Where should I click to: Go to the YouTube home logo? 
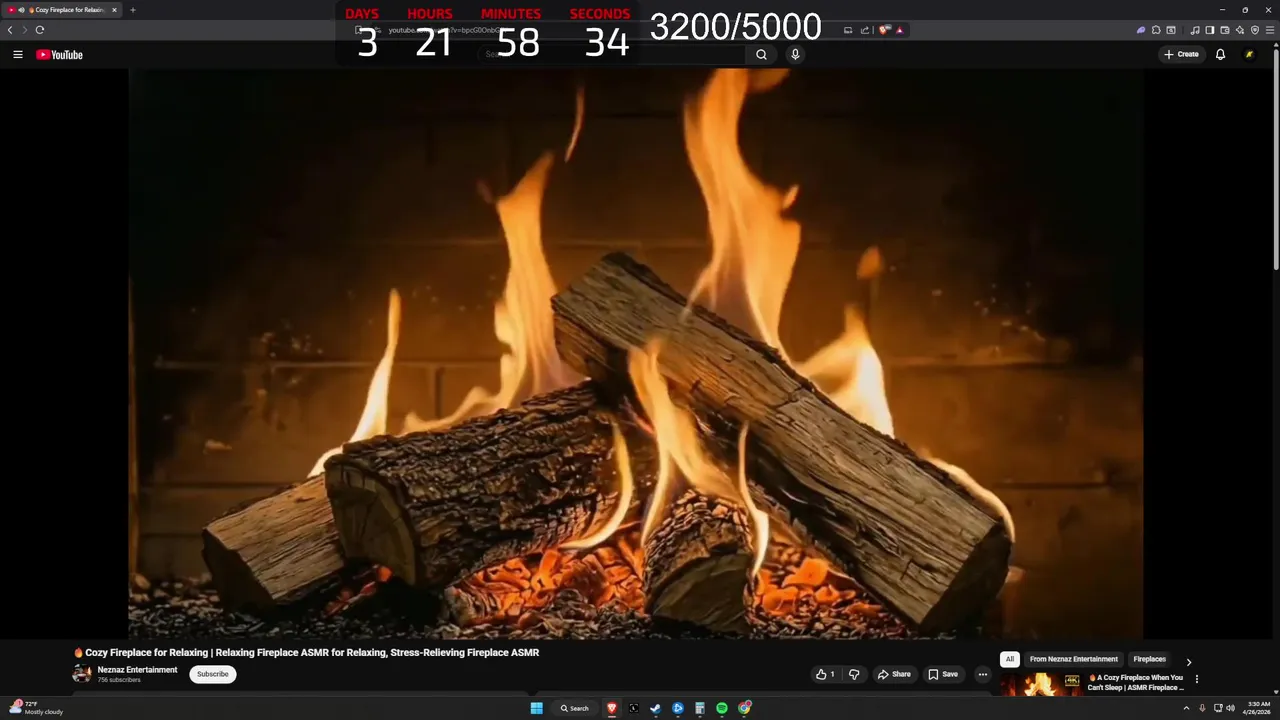pos(59,55)
